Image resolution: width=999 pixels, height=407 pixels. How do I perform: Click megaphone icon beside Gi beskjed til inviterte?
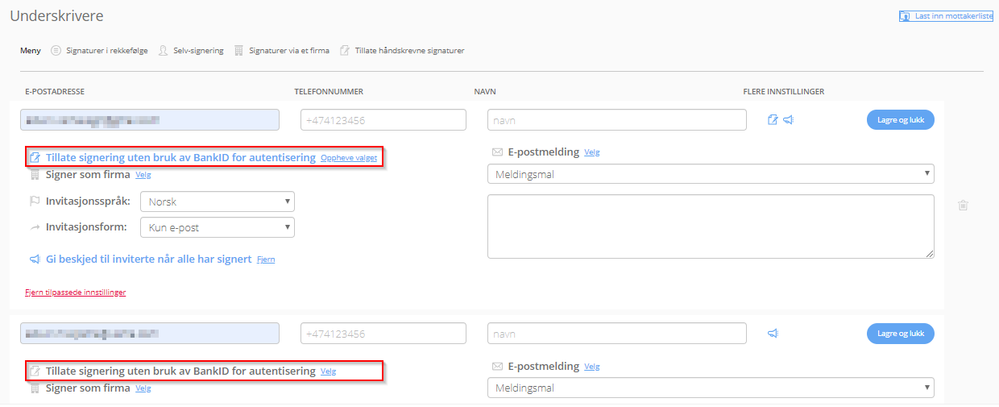[x=34, y=259]
